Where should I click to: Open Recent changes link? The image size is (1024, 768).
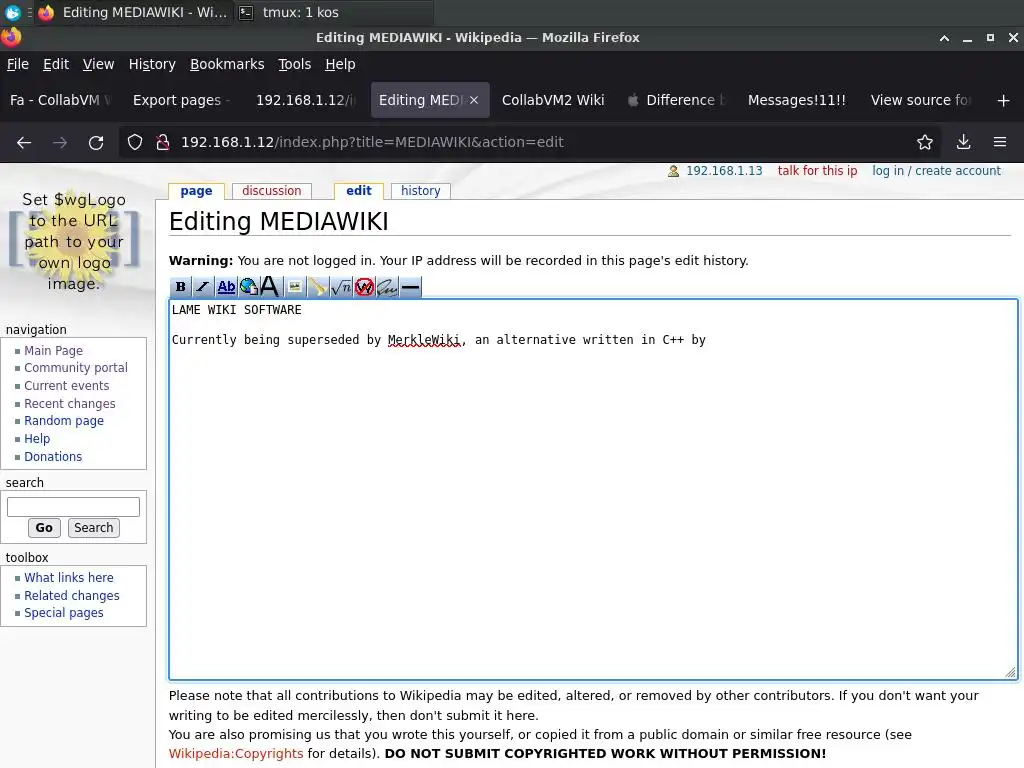(x=70, y=404)
